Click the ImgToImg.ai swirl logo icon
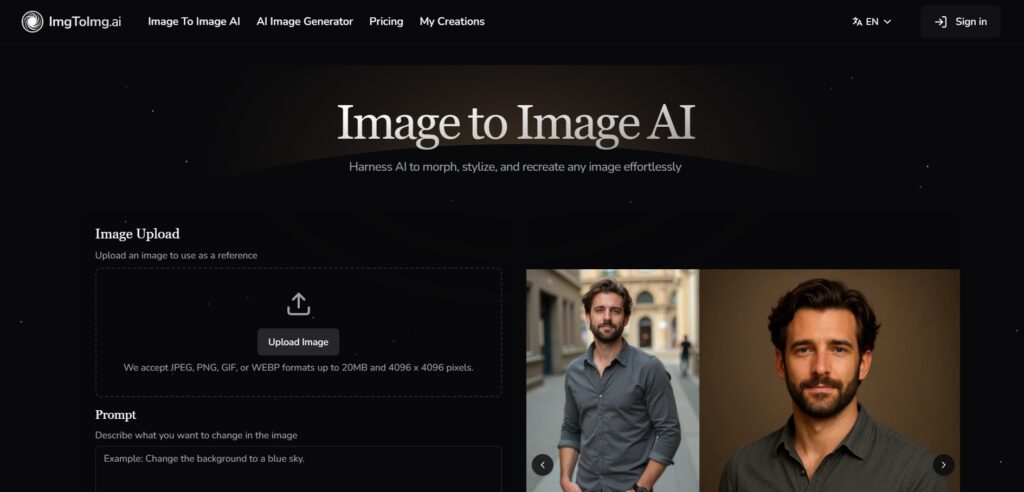 pyautogui.click(x=32, y=21)
